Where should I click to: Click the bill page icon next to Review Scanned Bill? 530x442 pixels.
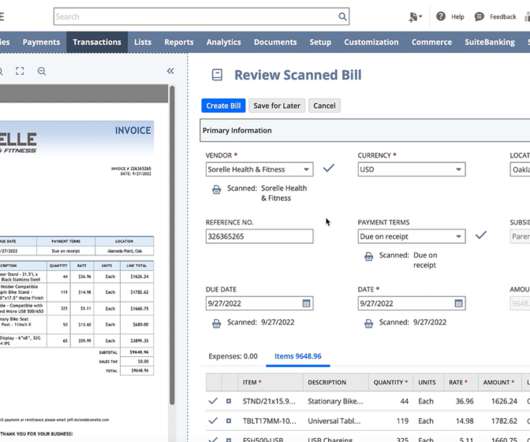click(217, 75)
